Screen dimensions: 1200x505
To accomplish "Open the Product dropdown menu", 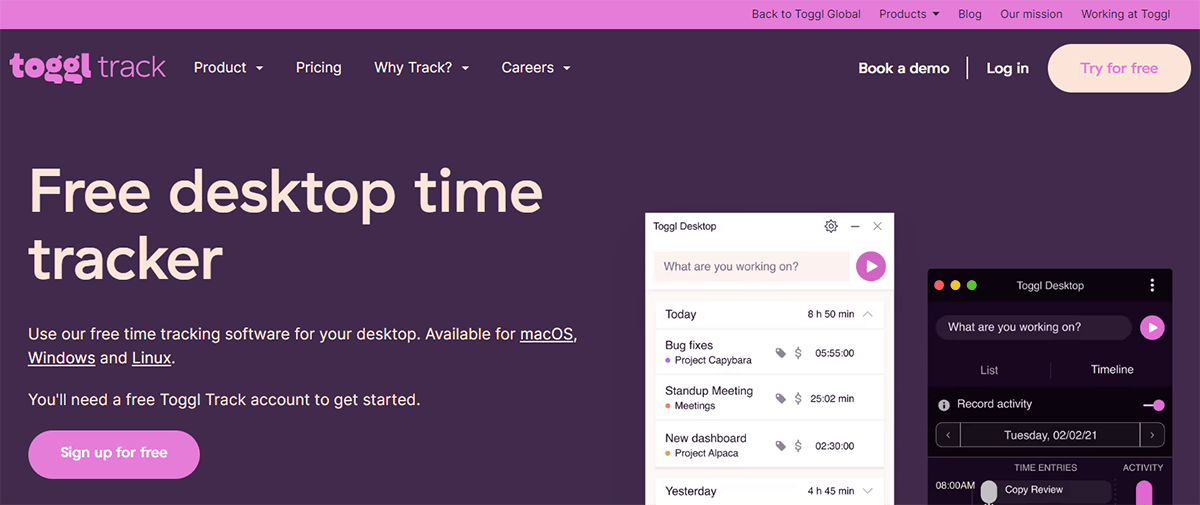I will coord(228,68).
